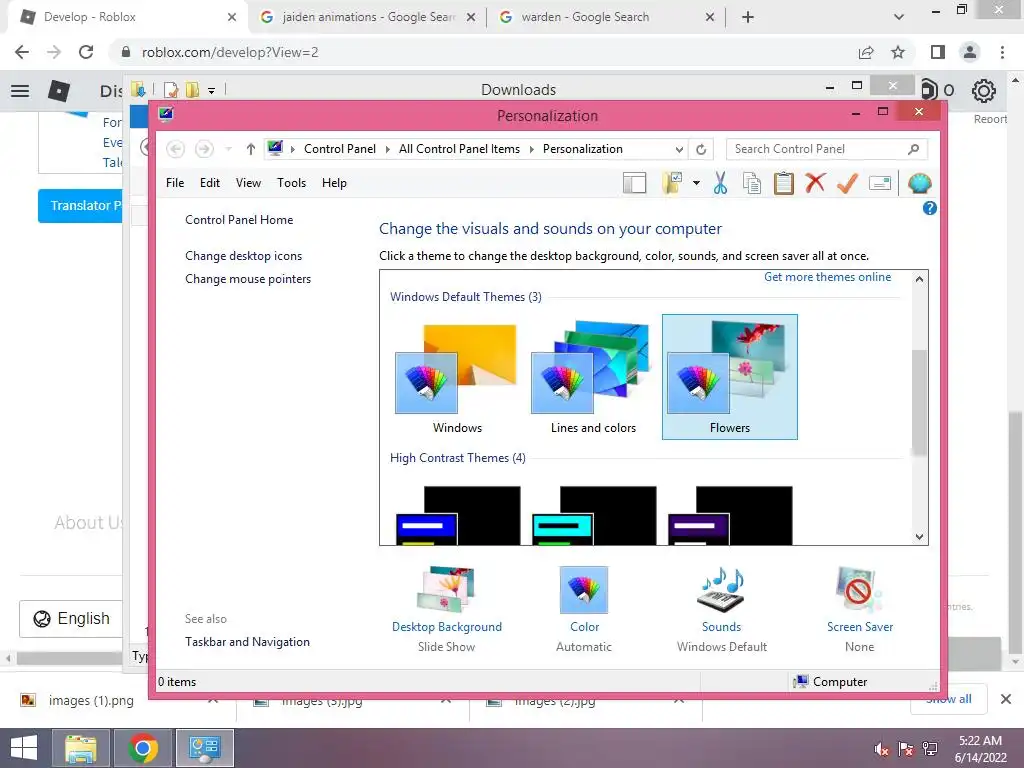Open Sounds settings
The width and height of the screenshot is (1024, 768).
pos(722,609)
